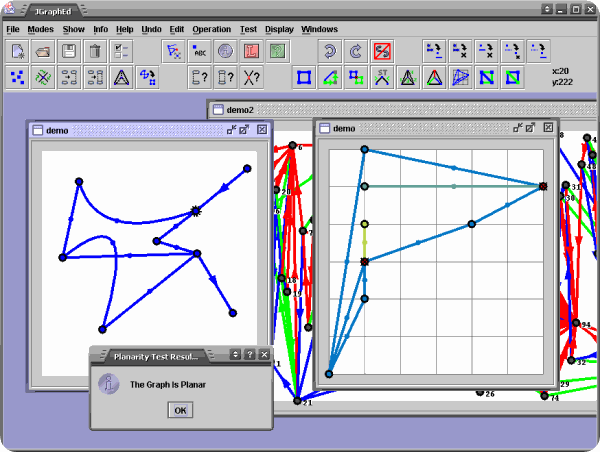Save the graph with floppy disk icon
The height and width of the screenshot is (452, 600).
point(69,51)
